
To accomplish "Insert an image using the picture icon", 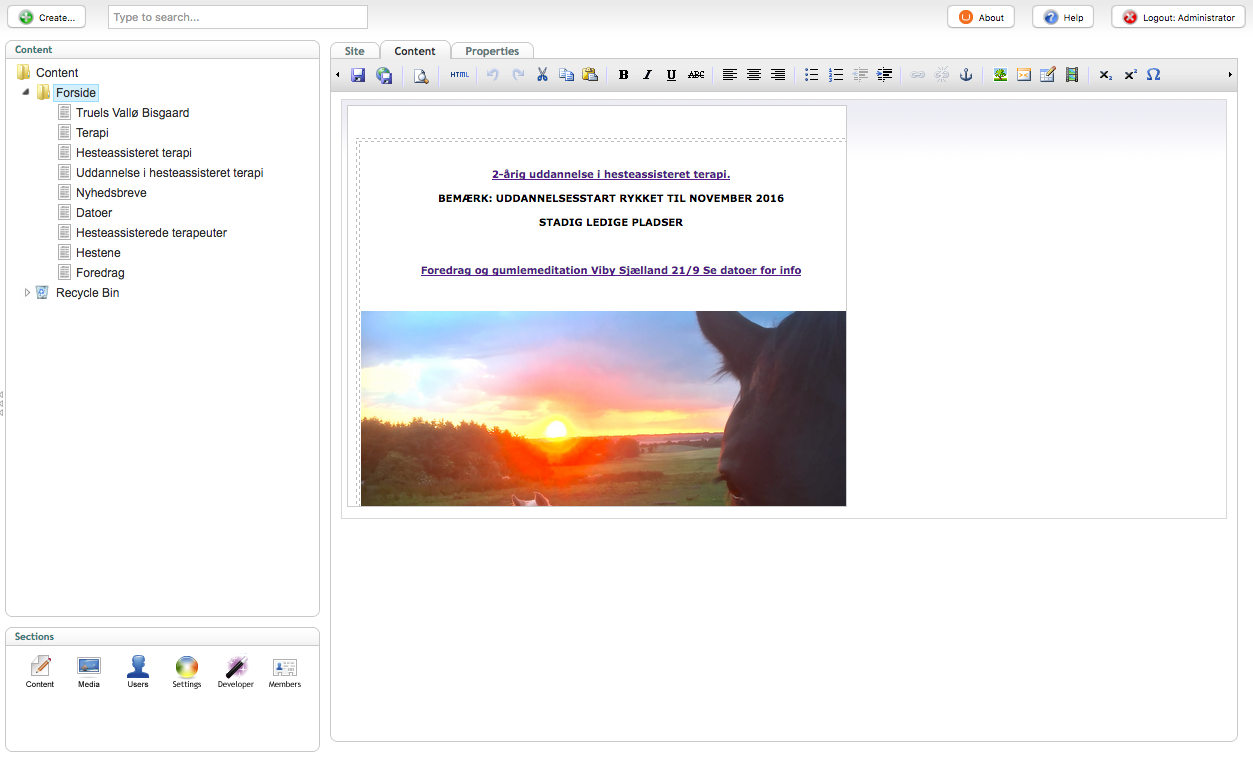I will click(1000, 75).
